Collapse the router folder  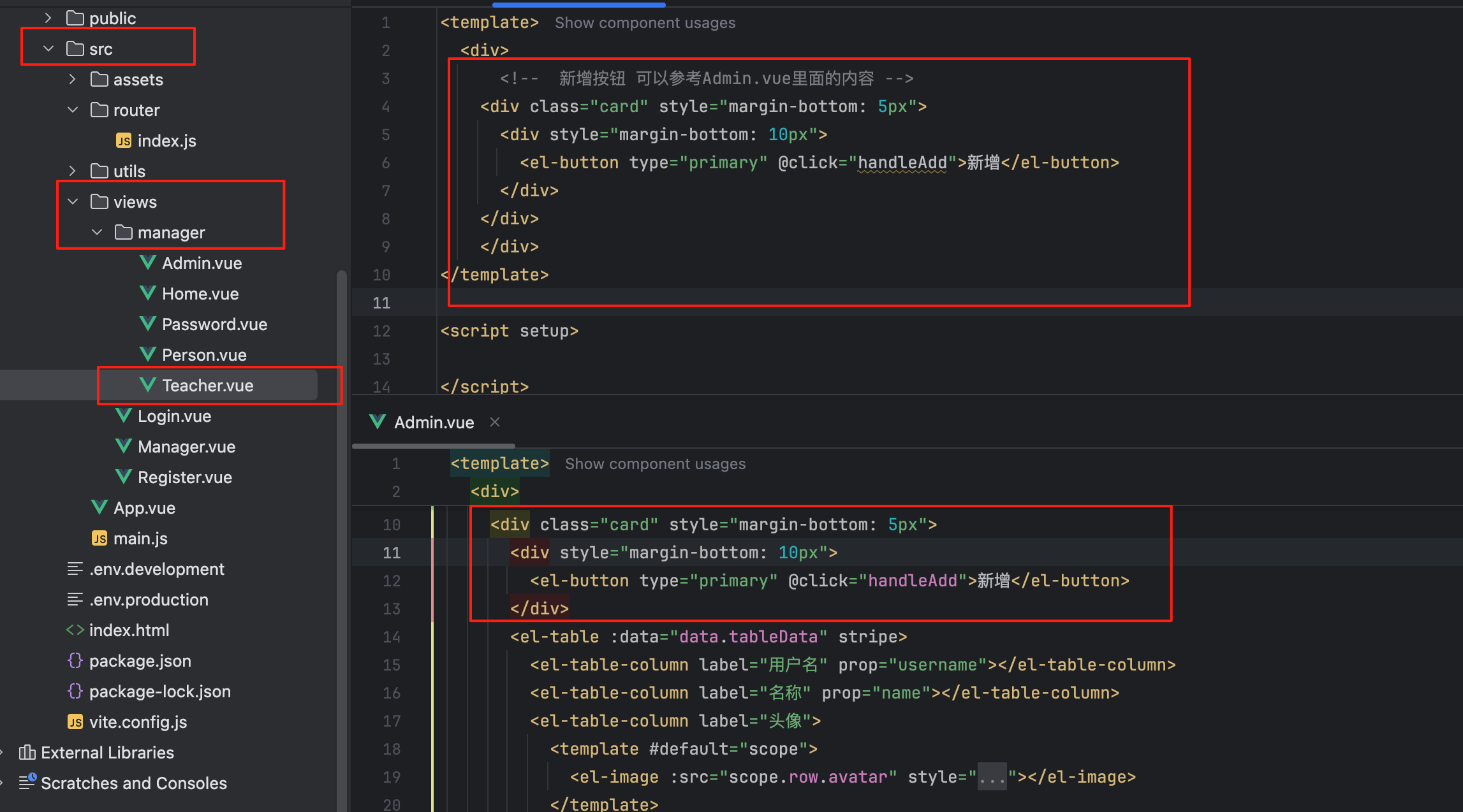pyautogui.click(x=73, y=110)
